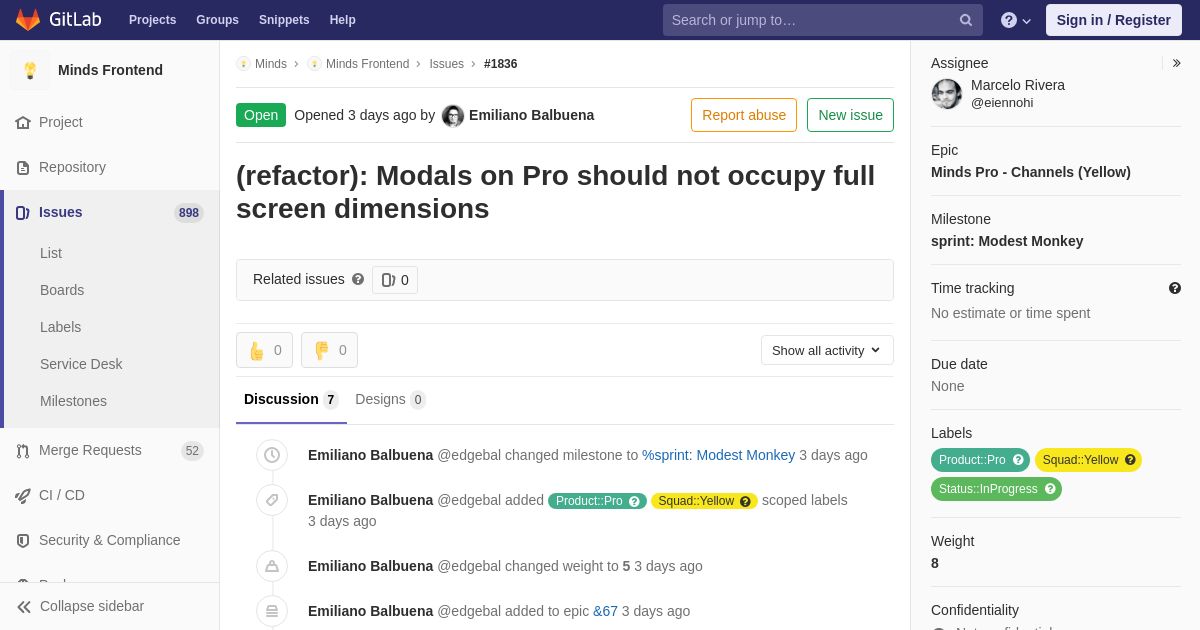
Task: Click the related issues count badge
Action: pyautogui.click(x=395, y=280)
